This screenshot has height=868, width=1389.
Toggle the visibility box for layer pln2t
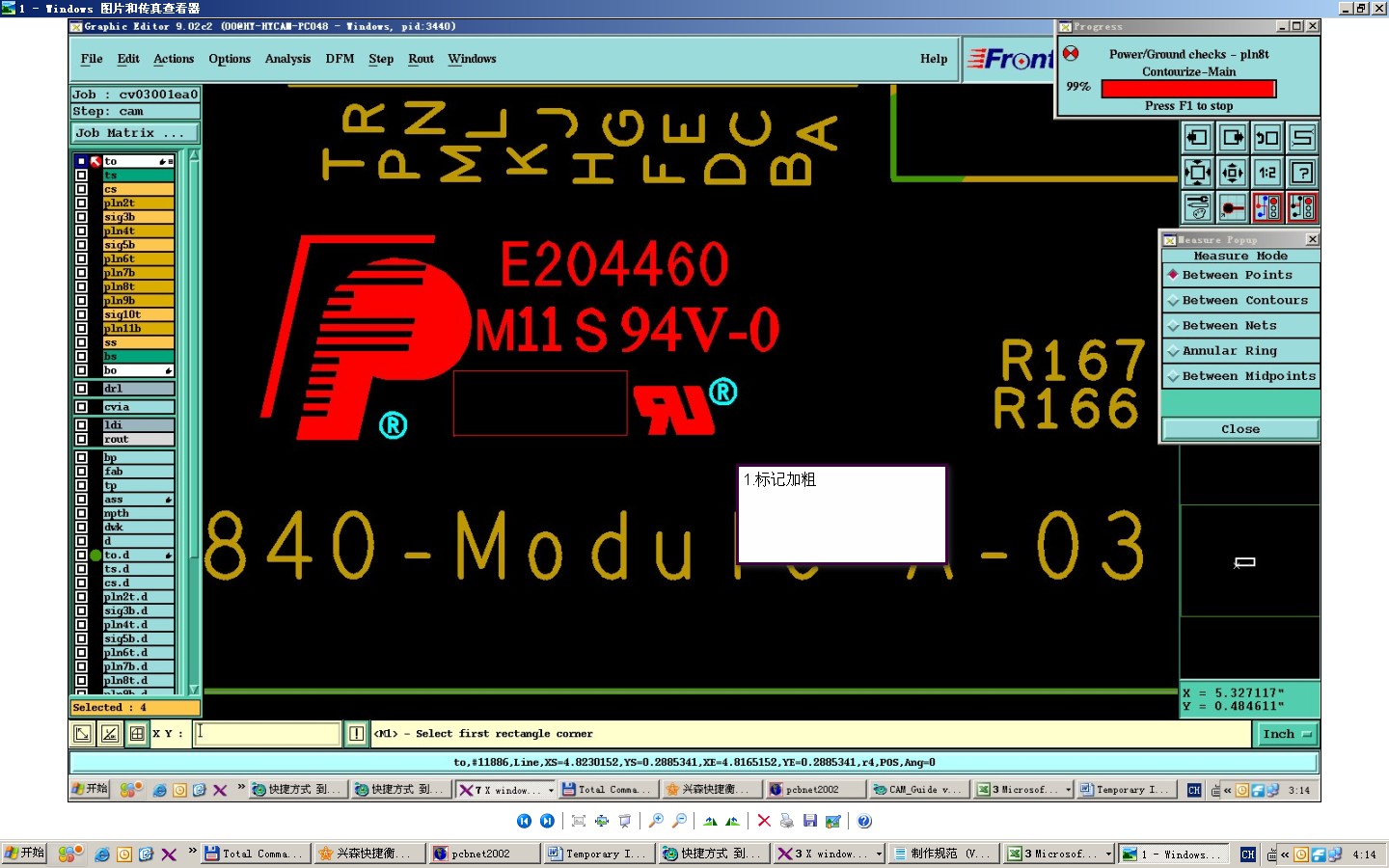82,203
